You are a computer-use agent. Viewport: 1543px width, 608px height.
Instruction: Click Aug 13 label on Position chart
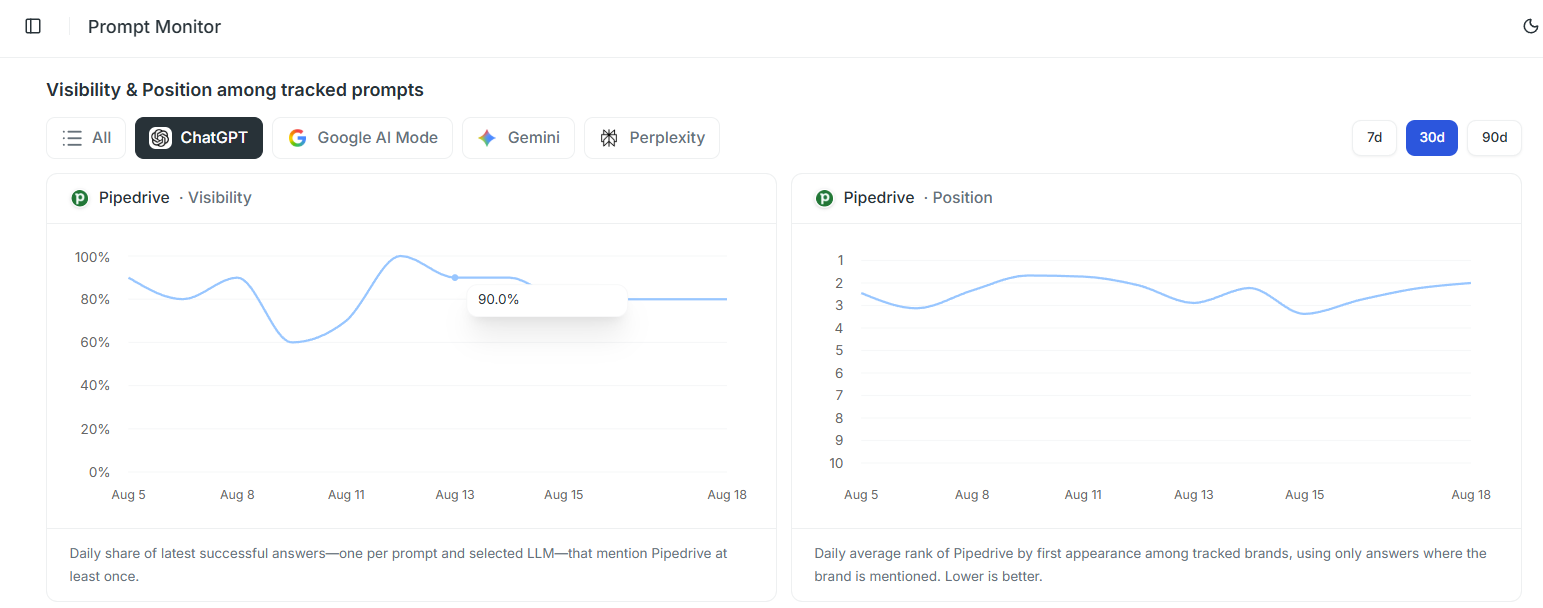click(1193, 495)
